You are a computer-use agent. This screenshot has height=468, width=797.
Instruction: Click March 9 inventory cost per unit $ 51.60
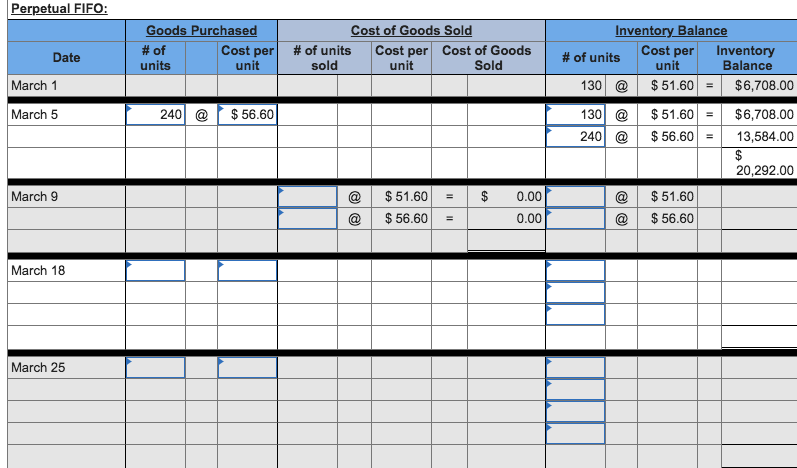point(672,197)
